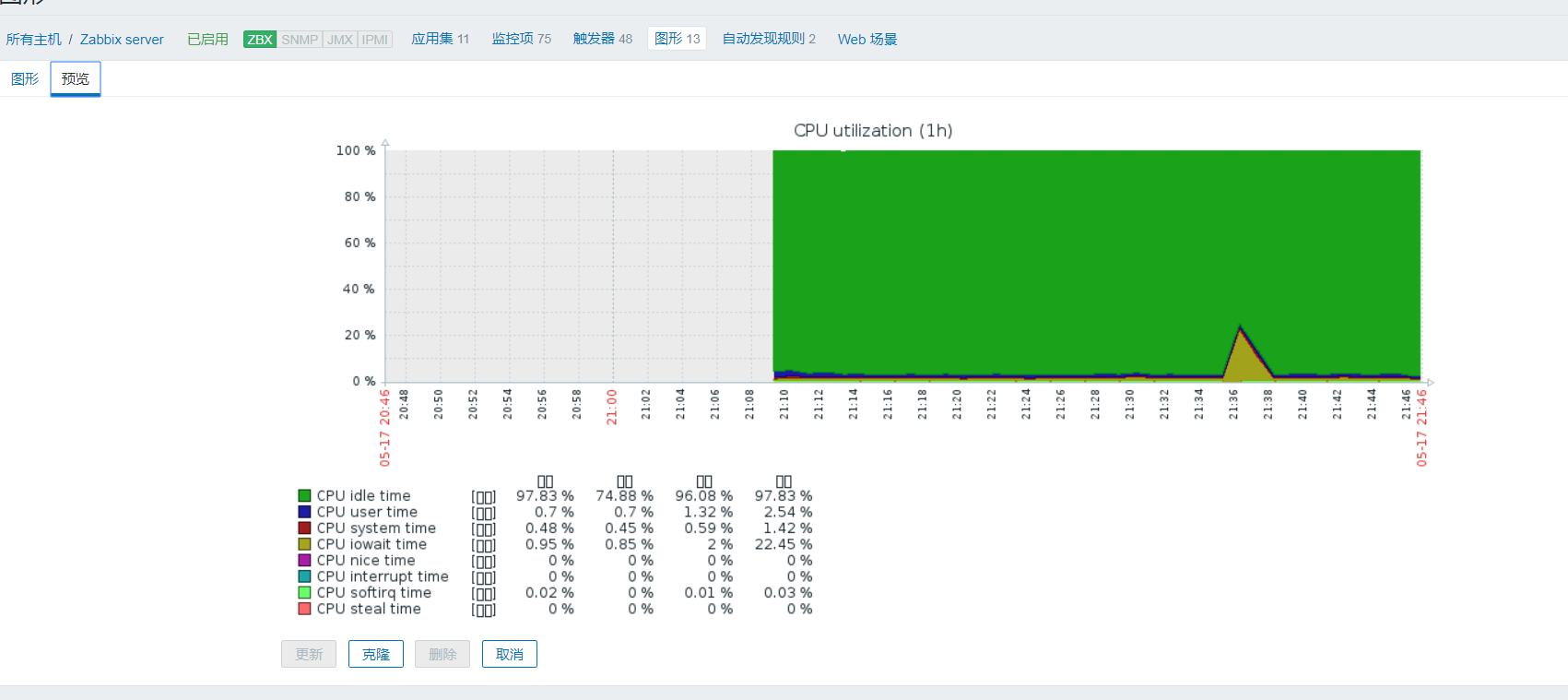
Task: Click the CPU nice time legend label
Action: click(366, 561)
